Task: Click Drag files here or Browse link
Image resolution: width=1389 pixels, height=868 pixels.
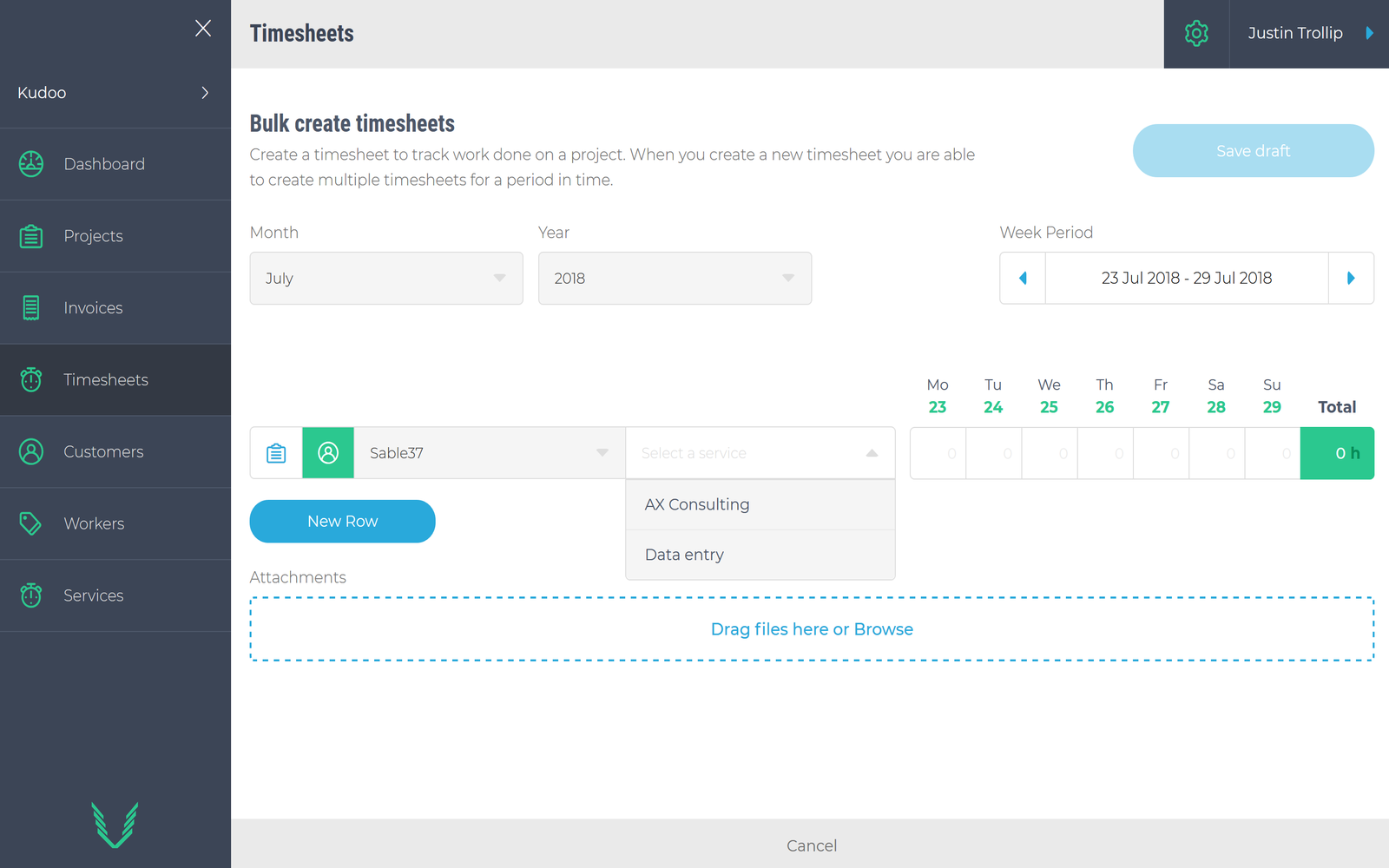Action: point(812,629)
